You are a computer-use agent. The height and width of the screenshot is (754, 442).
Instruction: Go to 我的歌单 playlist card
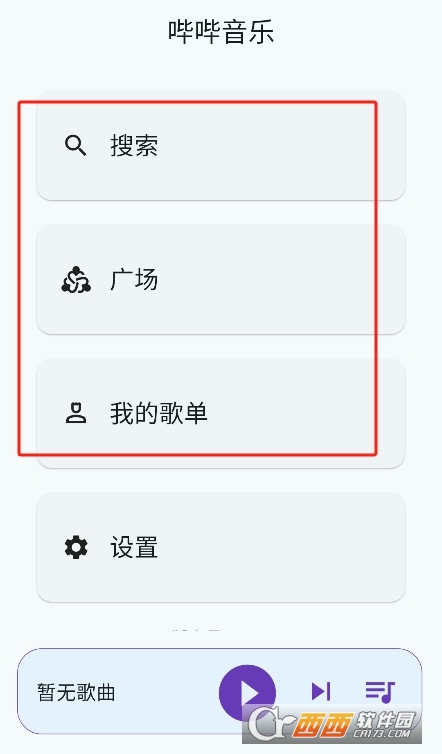221,413
